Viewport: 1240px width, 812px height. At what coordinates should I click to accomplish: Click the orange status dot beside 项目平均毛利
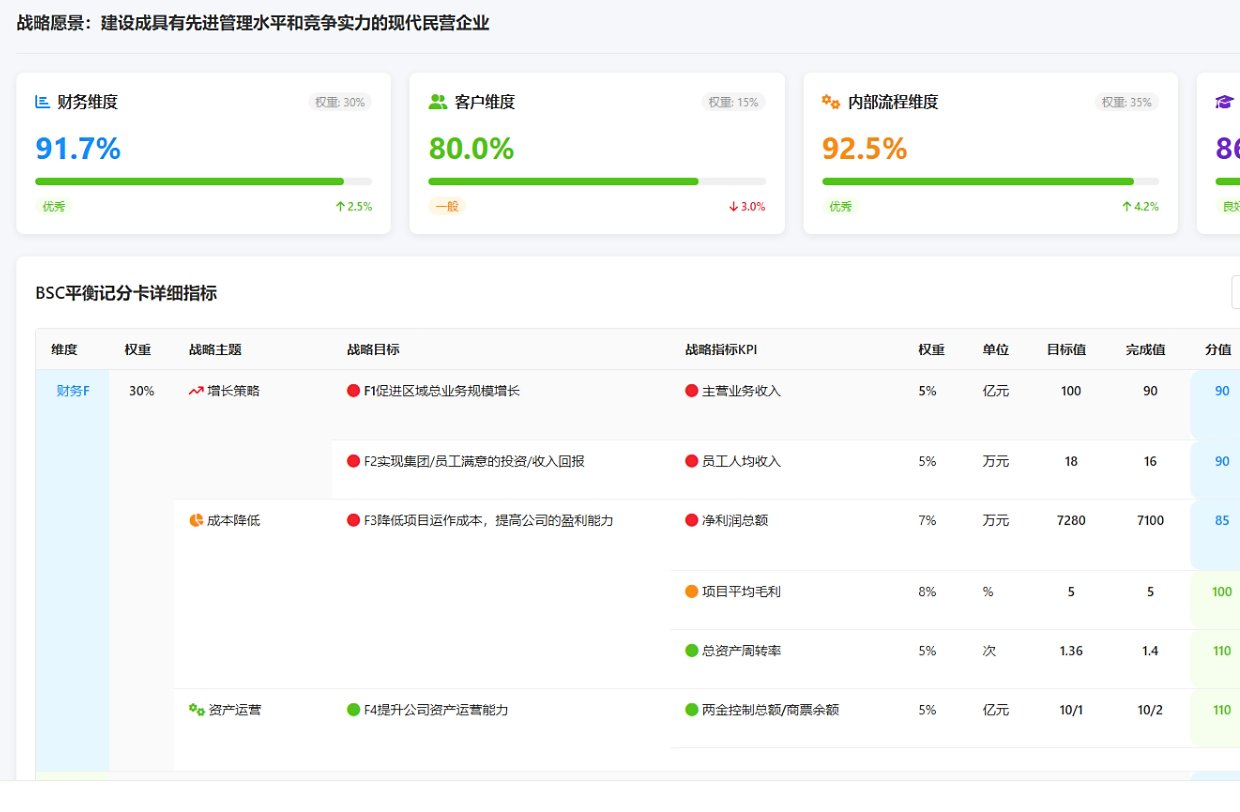(691, 591)
